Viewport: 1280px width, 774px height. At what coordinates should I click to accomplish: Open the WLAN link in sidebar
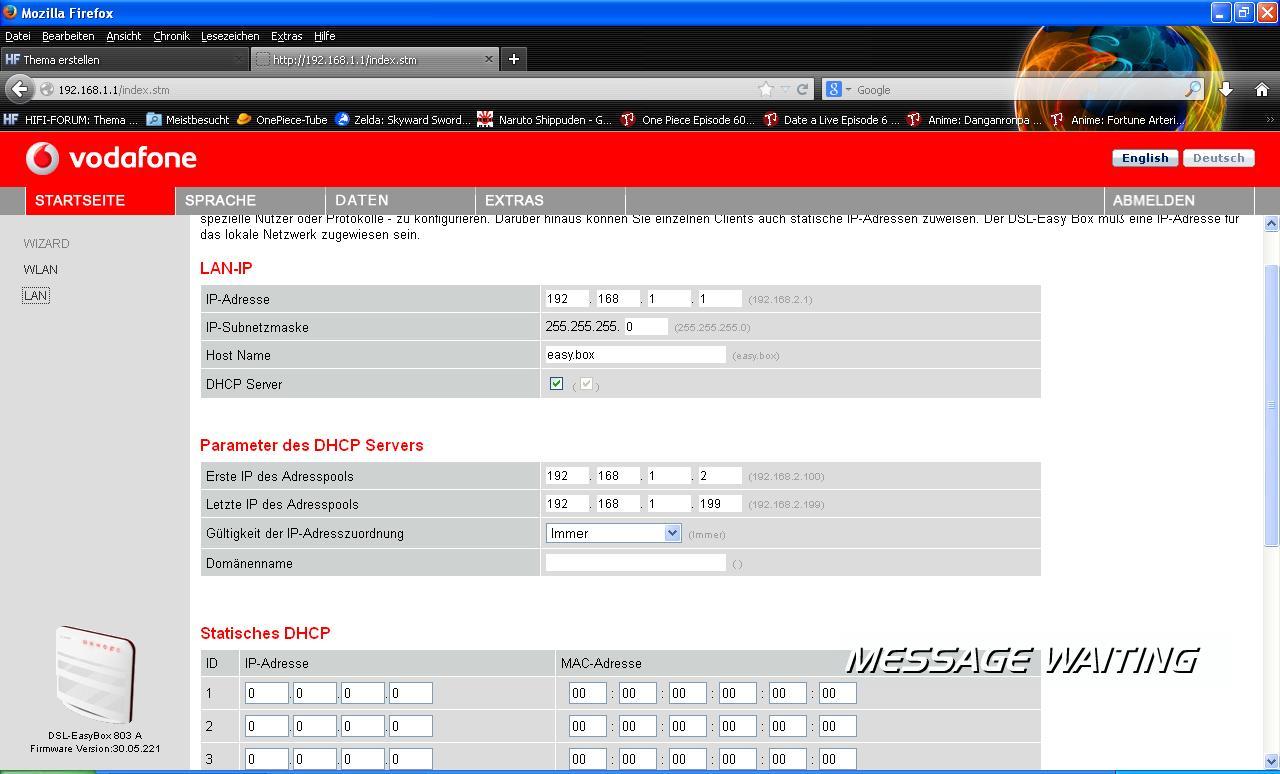[x=41, y=269]
